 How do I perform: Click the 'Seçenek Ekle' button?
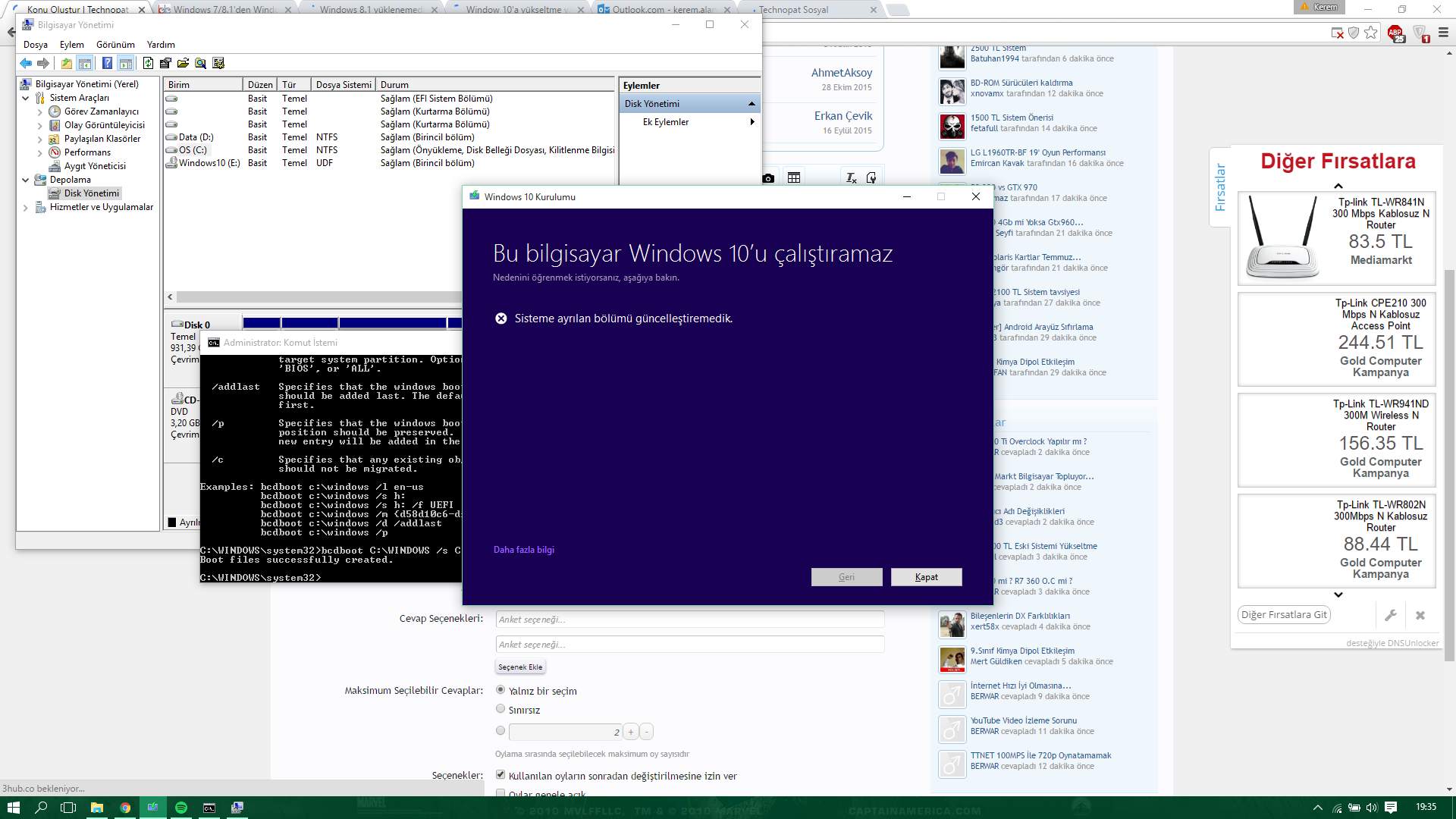coord(520,667)
